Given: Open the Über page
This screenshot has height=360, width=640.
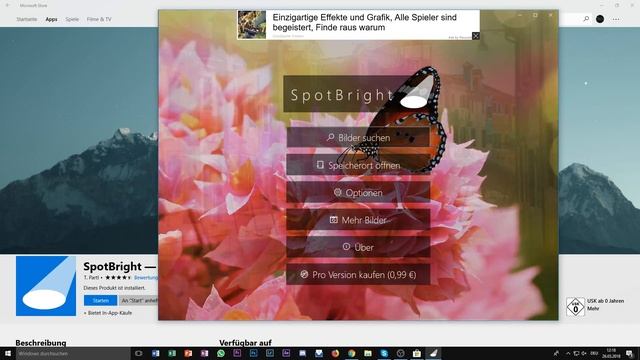Looking at the screenshot, I should tap(358, 247).
